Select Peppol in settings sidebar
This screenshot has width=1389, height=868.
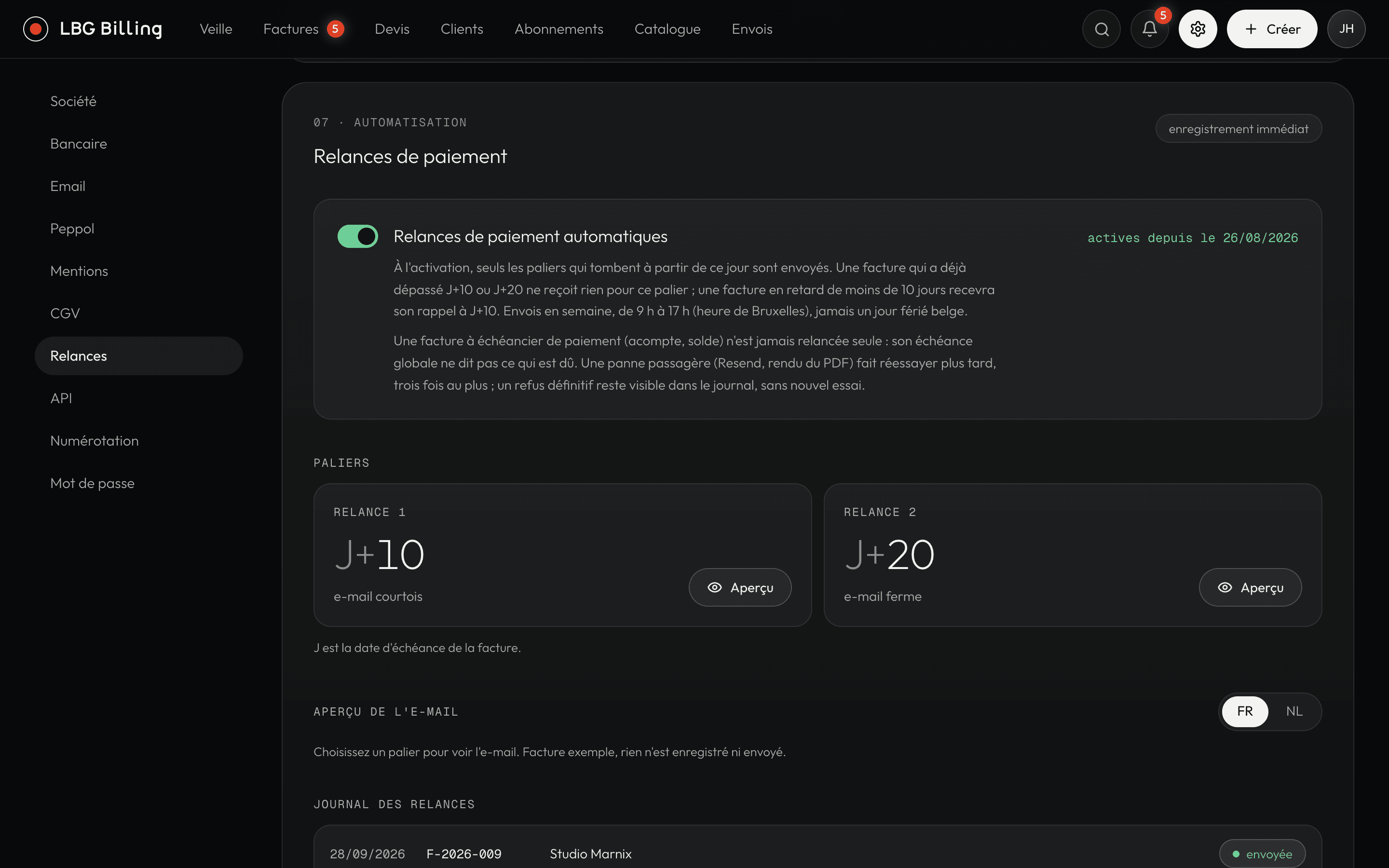coord(138,229)
